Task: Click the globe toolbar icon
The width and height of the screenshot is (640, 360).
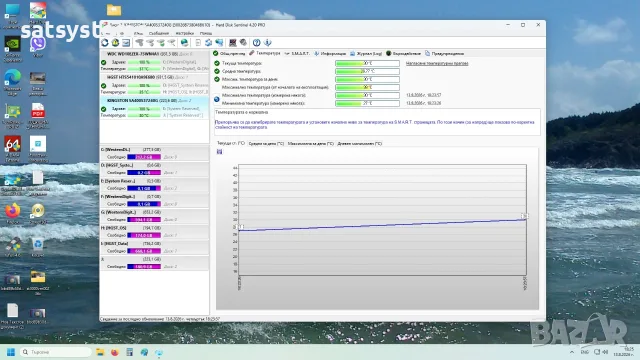Action: pos(184,42)
